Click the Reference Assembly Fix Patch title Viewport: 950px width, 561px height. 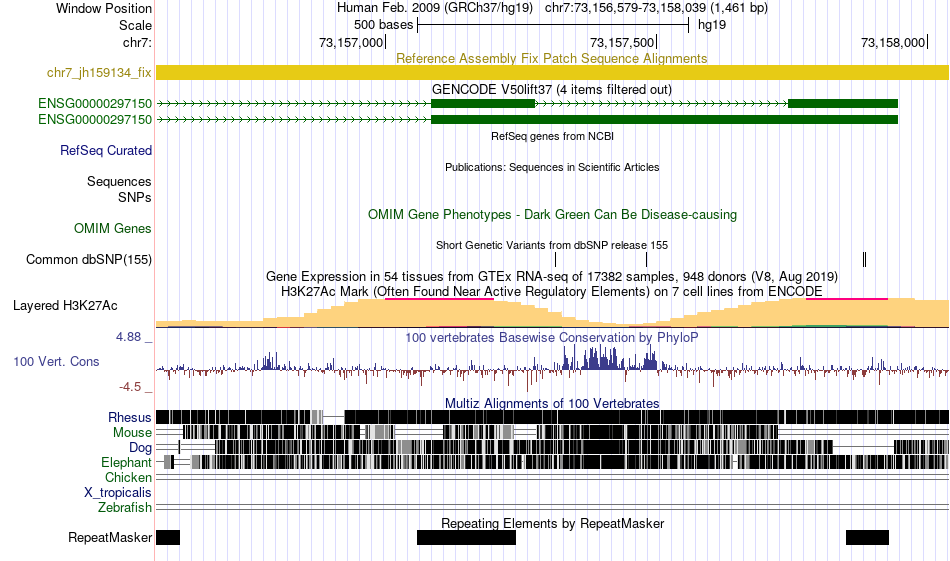552,58
